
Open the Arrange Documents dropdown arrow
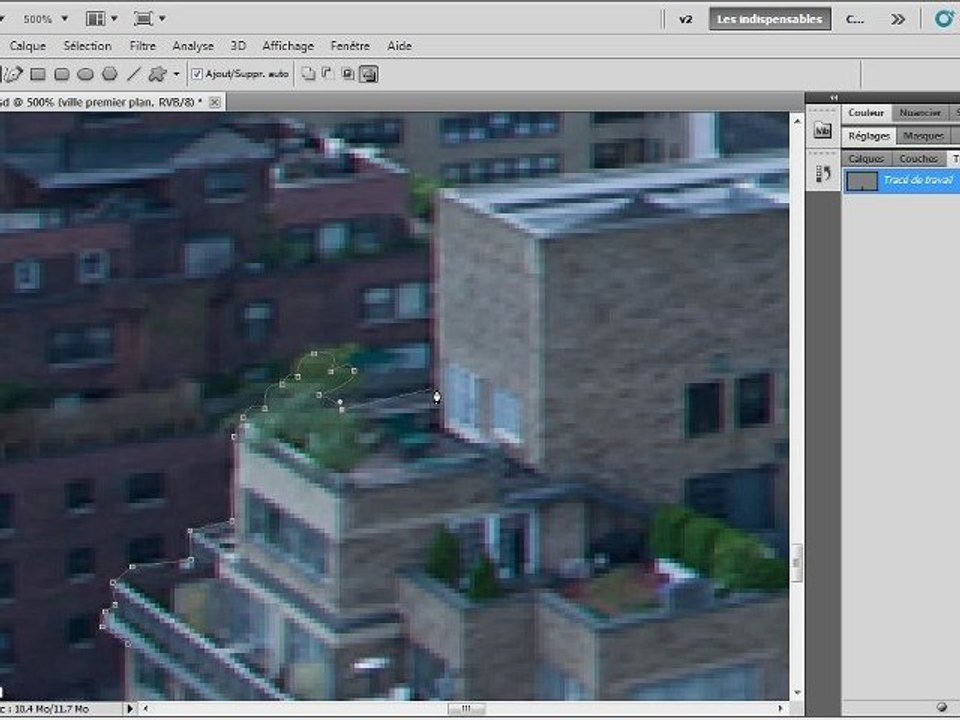[114, 19]
